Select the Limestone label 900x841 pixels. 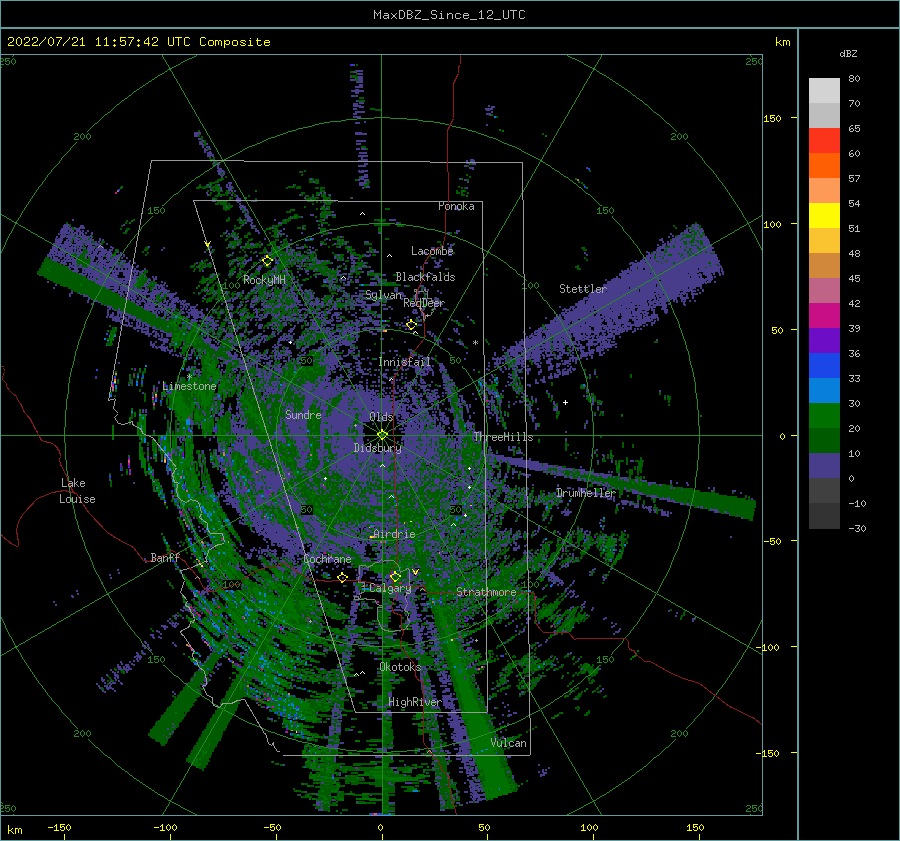pyautogui.click(x=189, y=386)
